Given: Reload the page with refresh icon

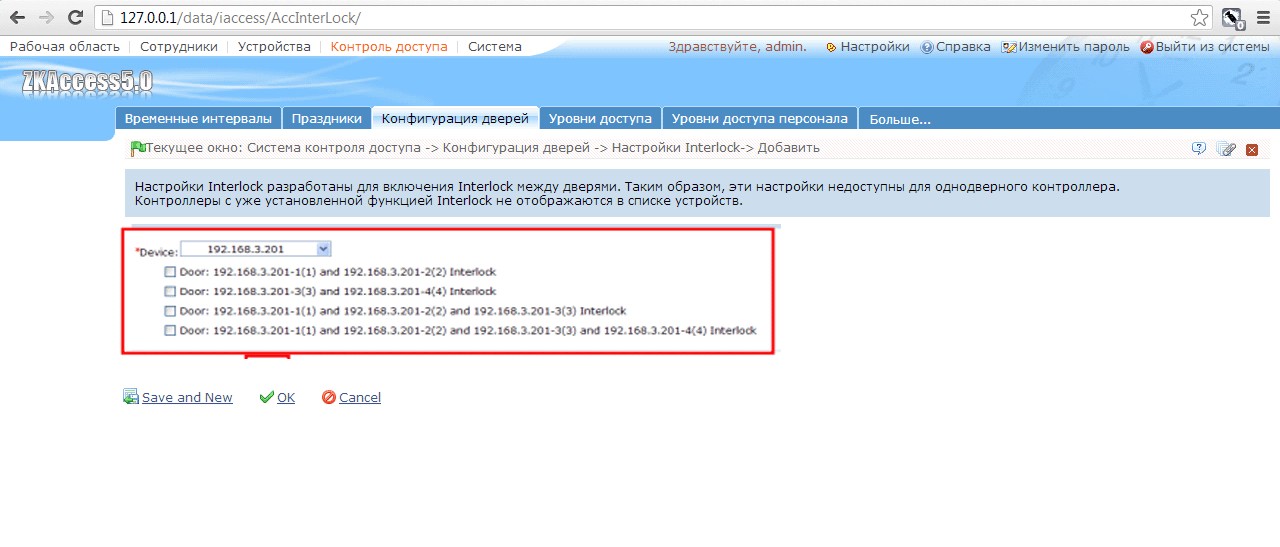Looking at the screenshot, I should point(75,17).
